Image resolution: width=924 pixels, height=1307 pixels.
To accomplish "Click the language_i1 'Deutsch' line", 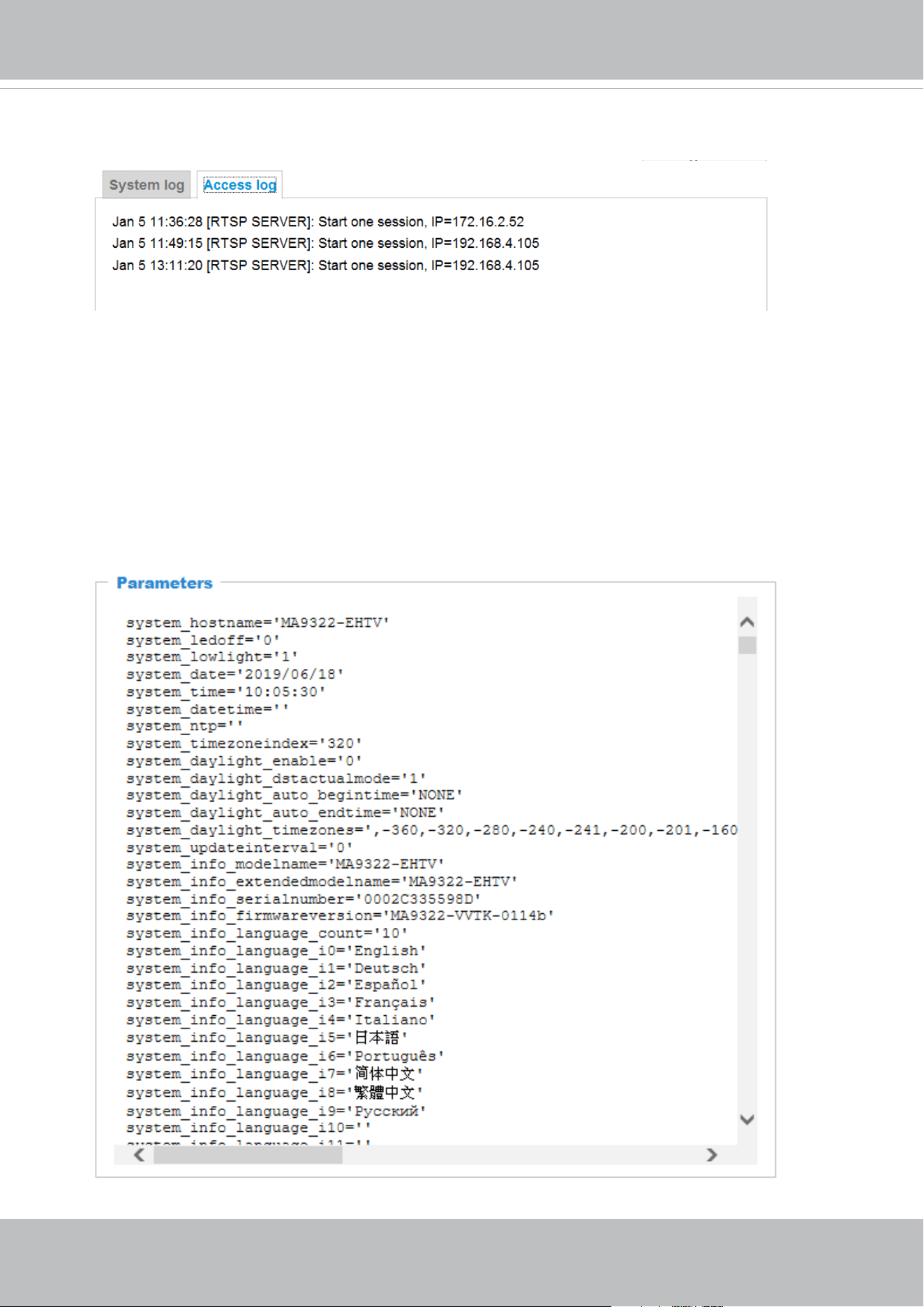I will 276,968.
